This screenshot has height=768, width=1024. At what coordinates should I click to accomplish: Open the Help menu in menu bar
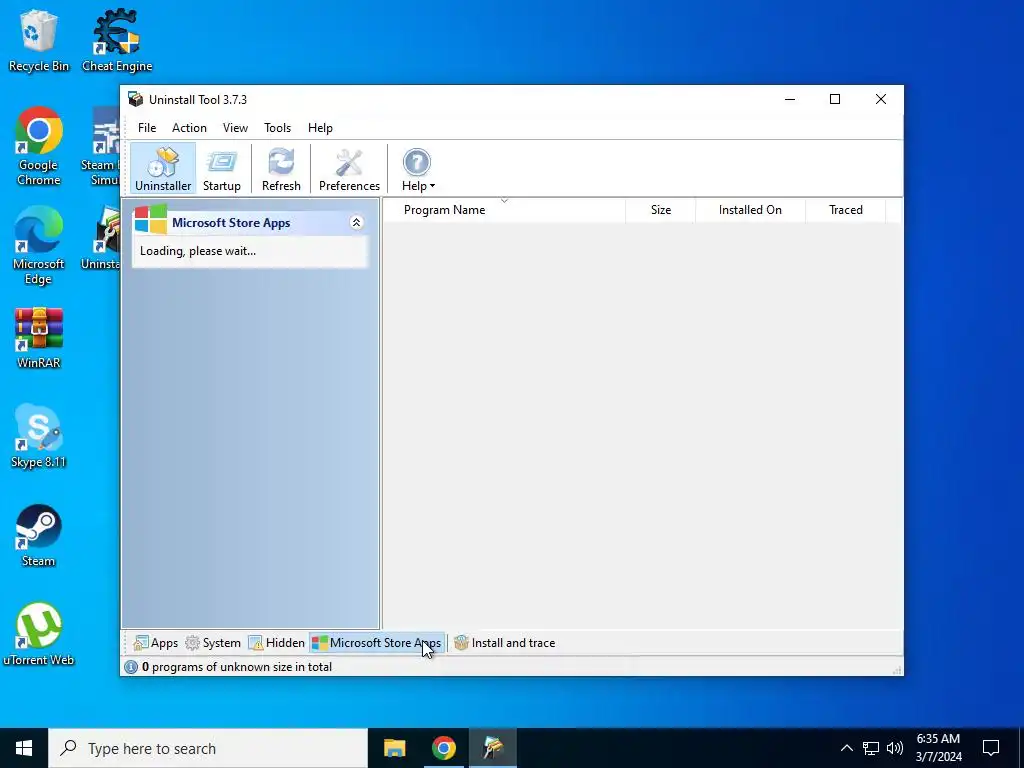320,128
